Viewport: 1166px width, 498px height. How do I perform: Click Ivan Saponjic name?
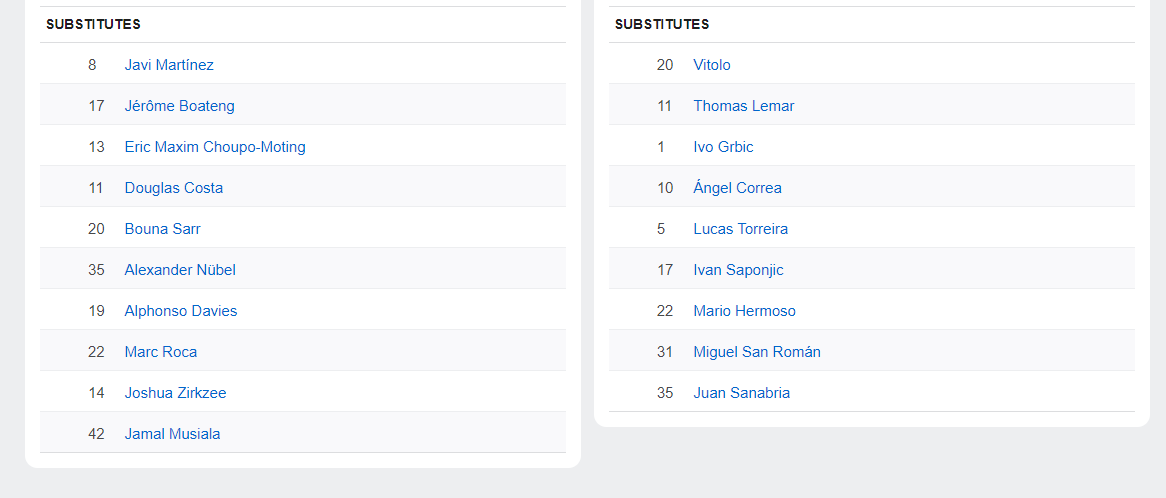click(738, 270)
